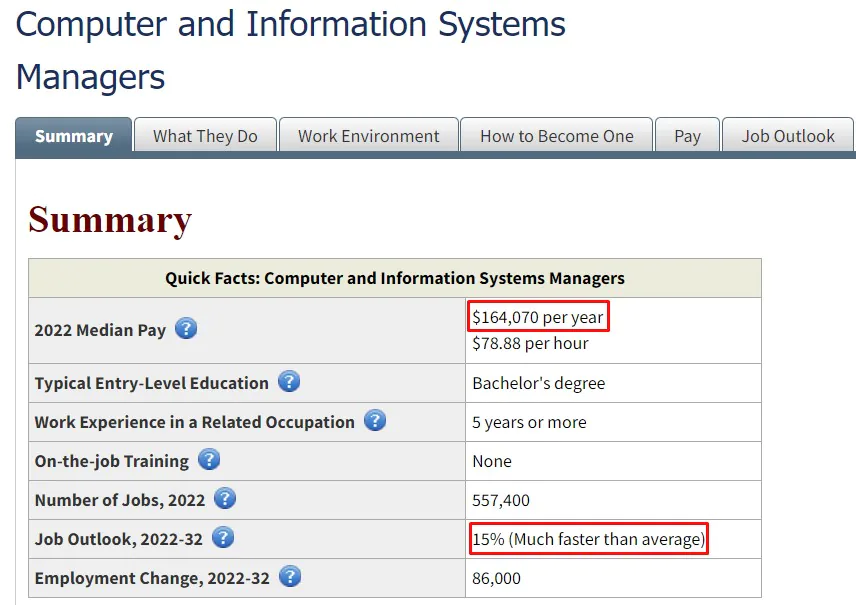Click help icon for Job Outlook, 2022-32

coord(223,538)
